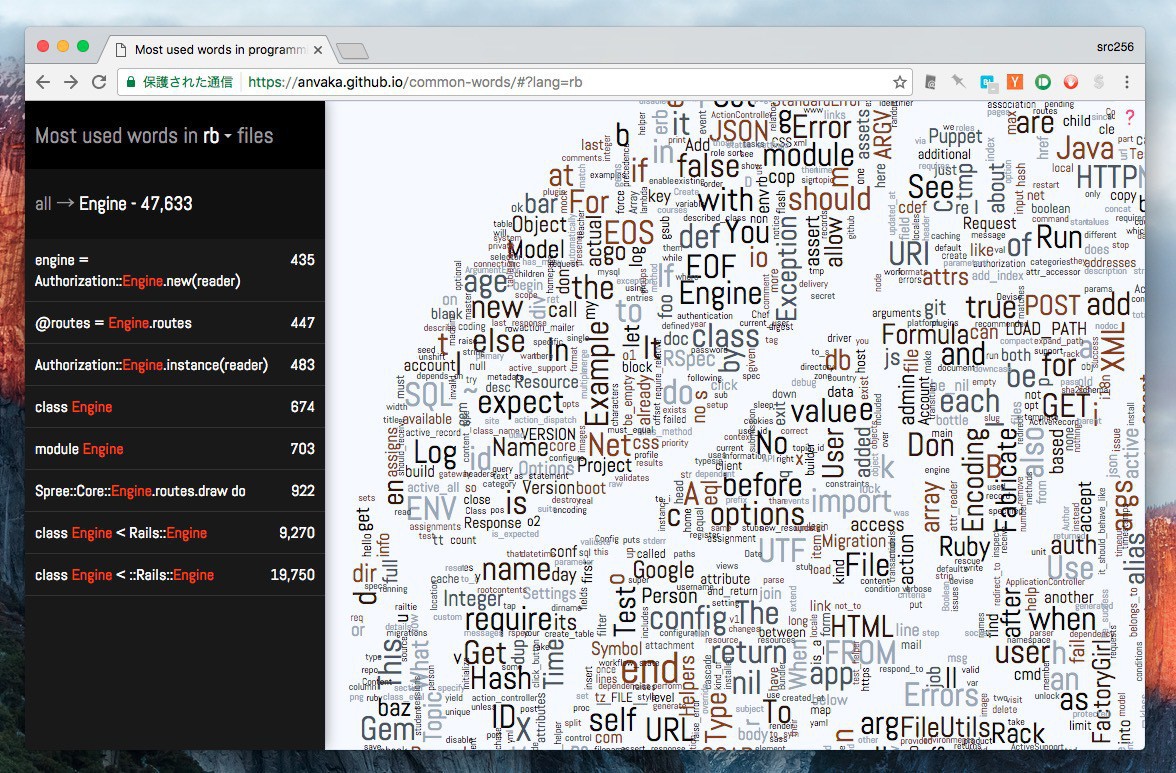Screen dimensions: 1176x773
Task: Open the orange Y Hacker News extension
Action: 1015,82
